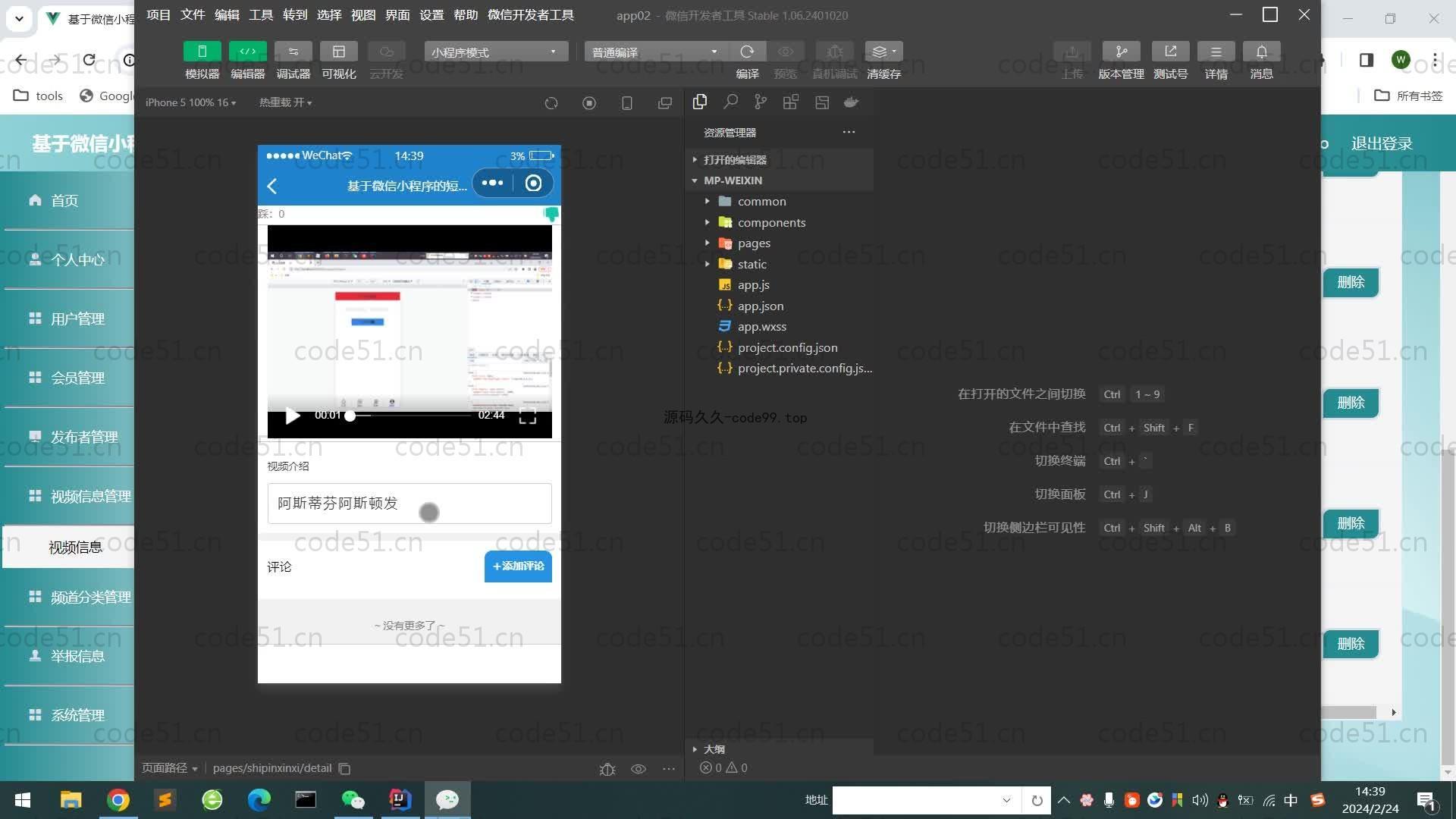
Task: Toggle the Simulator panel button
Action: point(202,52)
